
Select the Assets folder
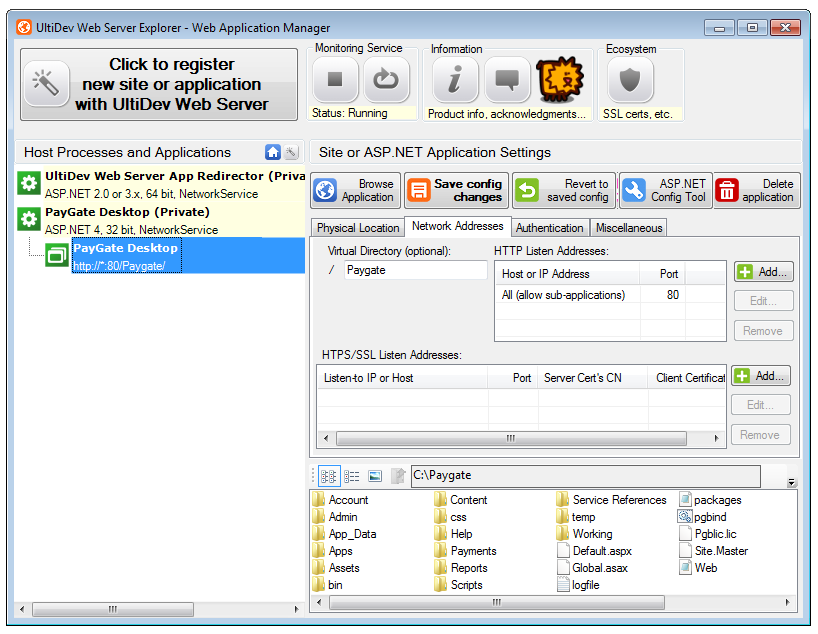(x=336, y=568)
